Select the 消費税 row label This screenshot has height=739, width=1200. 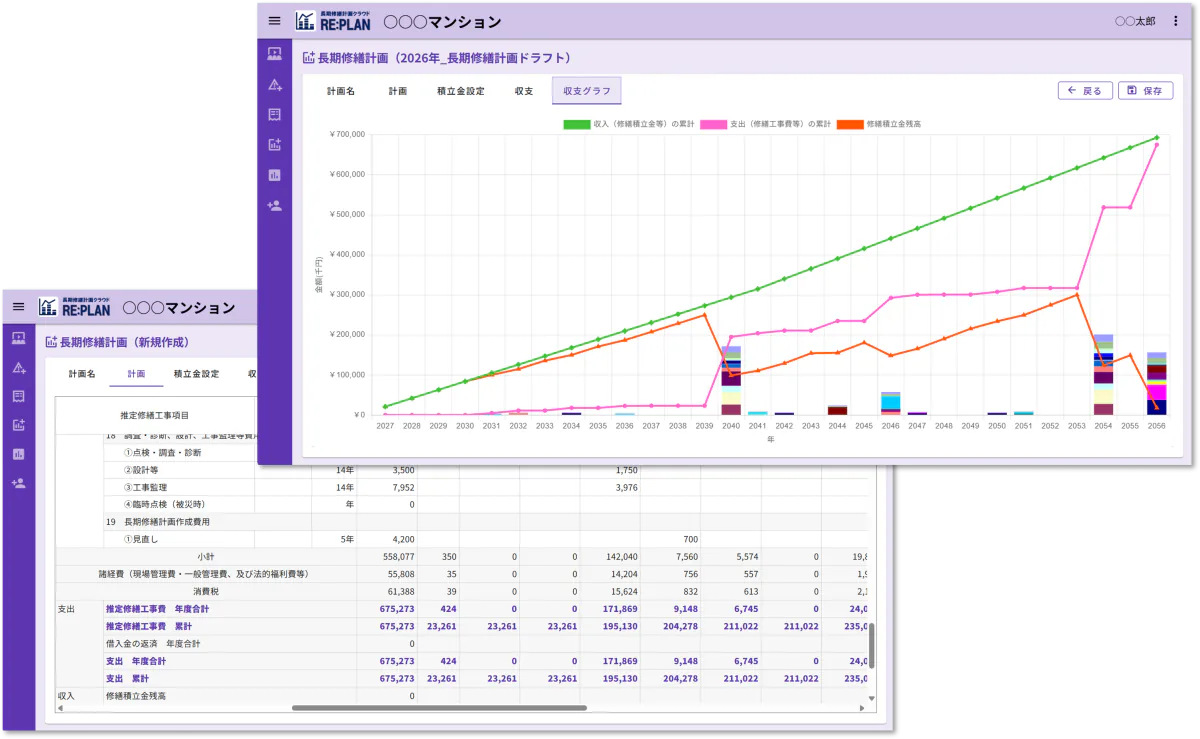click(208, 591)
